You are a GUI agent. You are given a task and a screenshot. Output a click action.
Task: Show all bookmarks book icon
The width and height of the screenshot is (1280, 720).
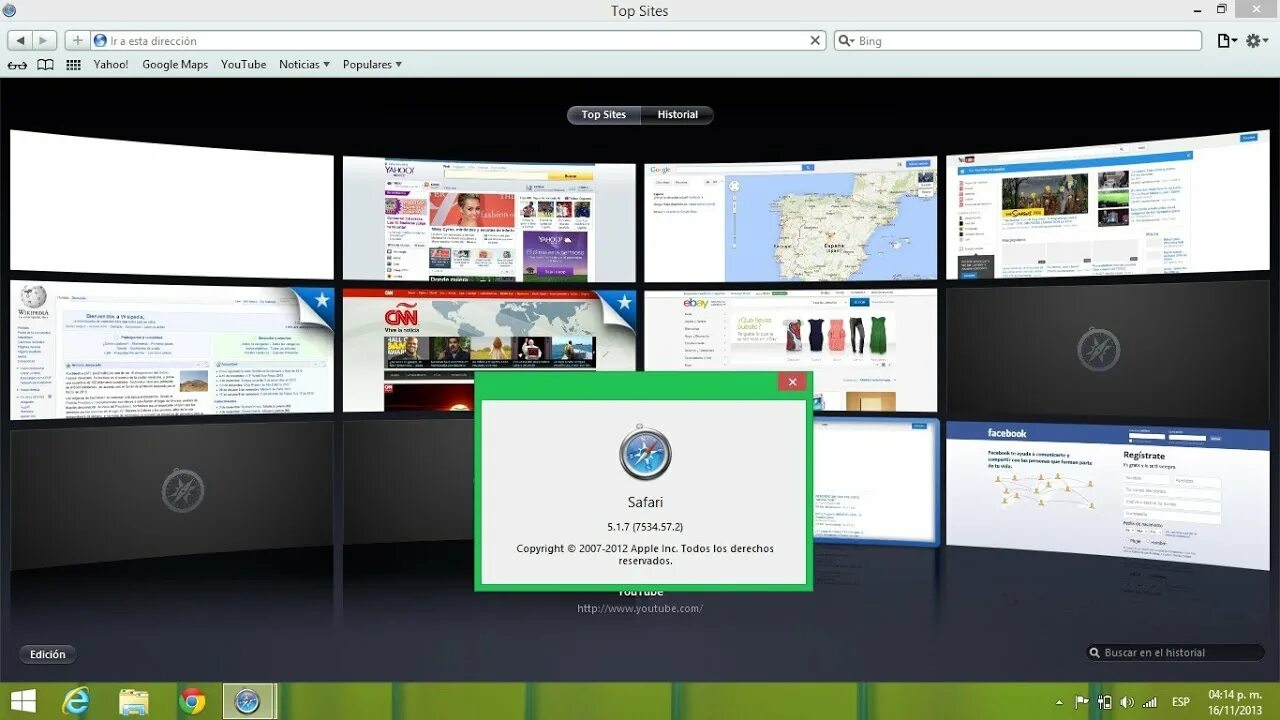tap(45, 65)
